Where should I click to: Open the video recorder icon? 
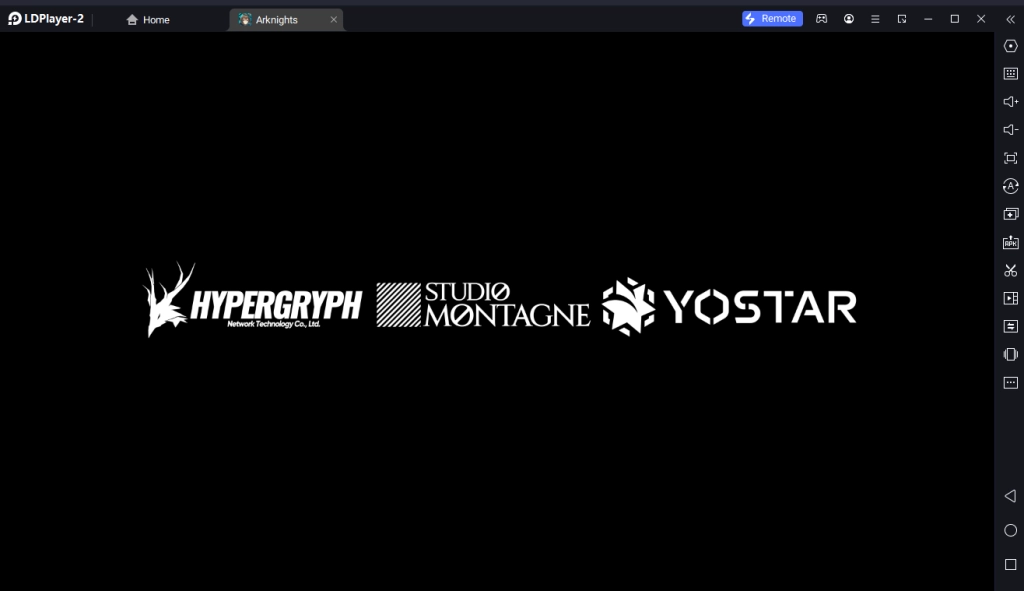tap(1010, 298)
